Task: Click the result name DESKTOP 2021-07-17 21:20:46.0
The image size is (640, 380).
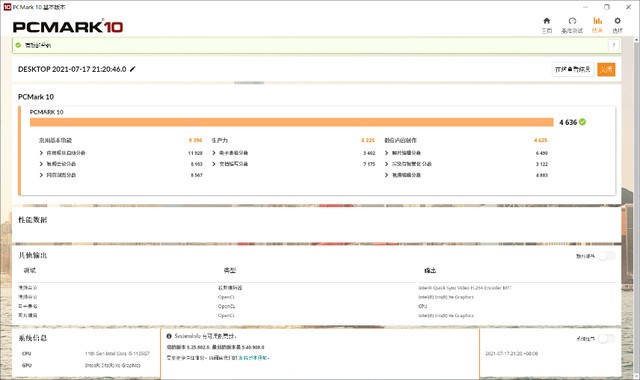Action: click(72, 69)
